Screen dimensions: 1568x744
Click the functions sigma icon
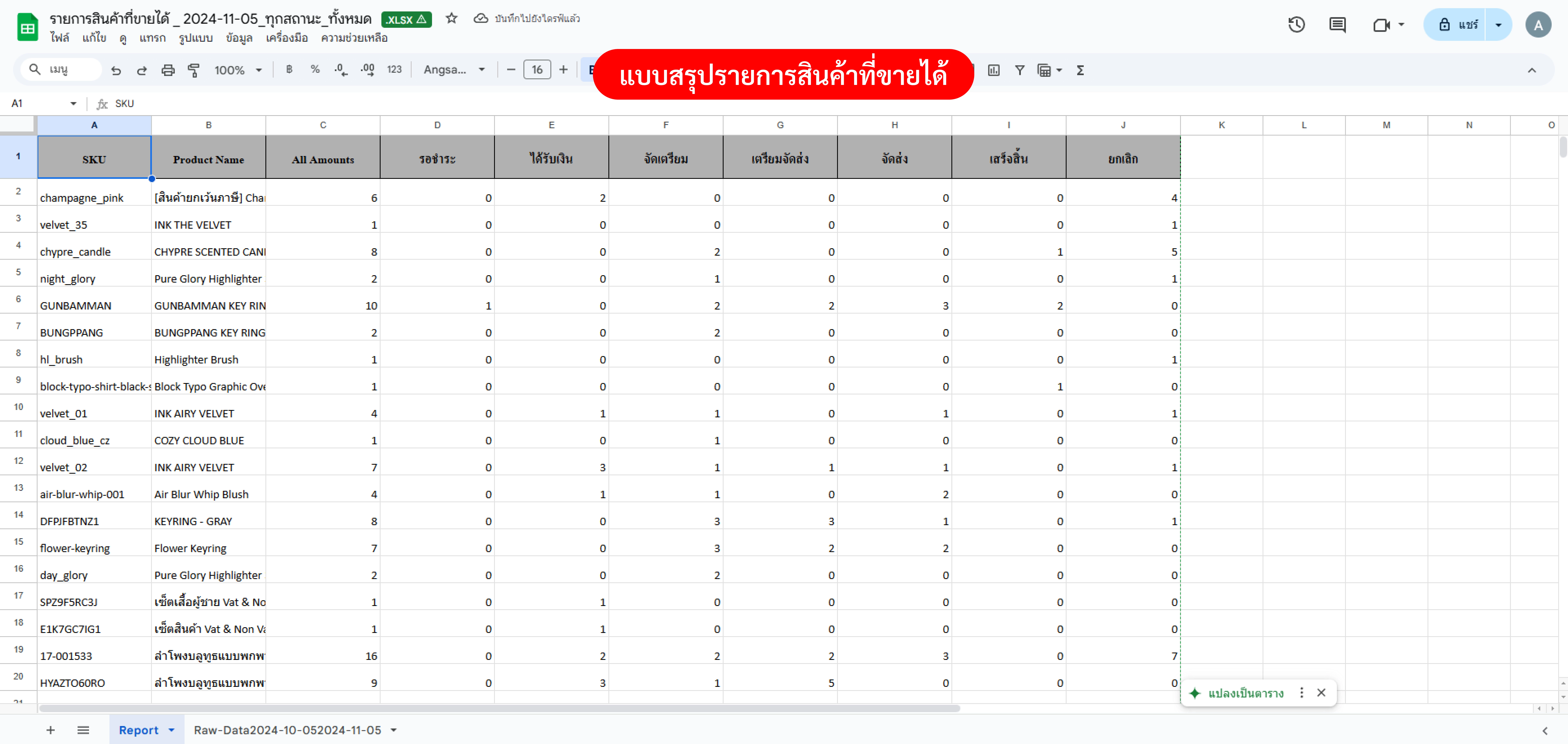(1080, 70)
